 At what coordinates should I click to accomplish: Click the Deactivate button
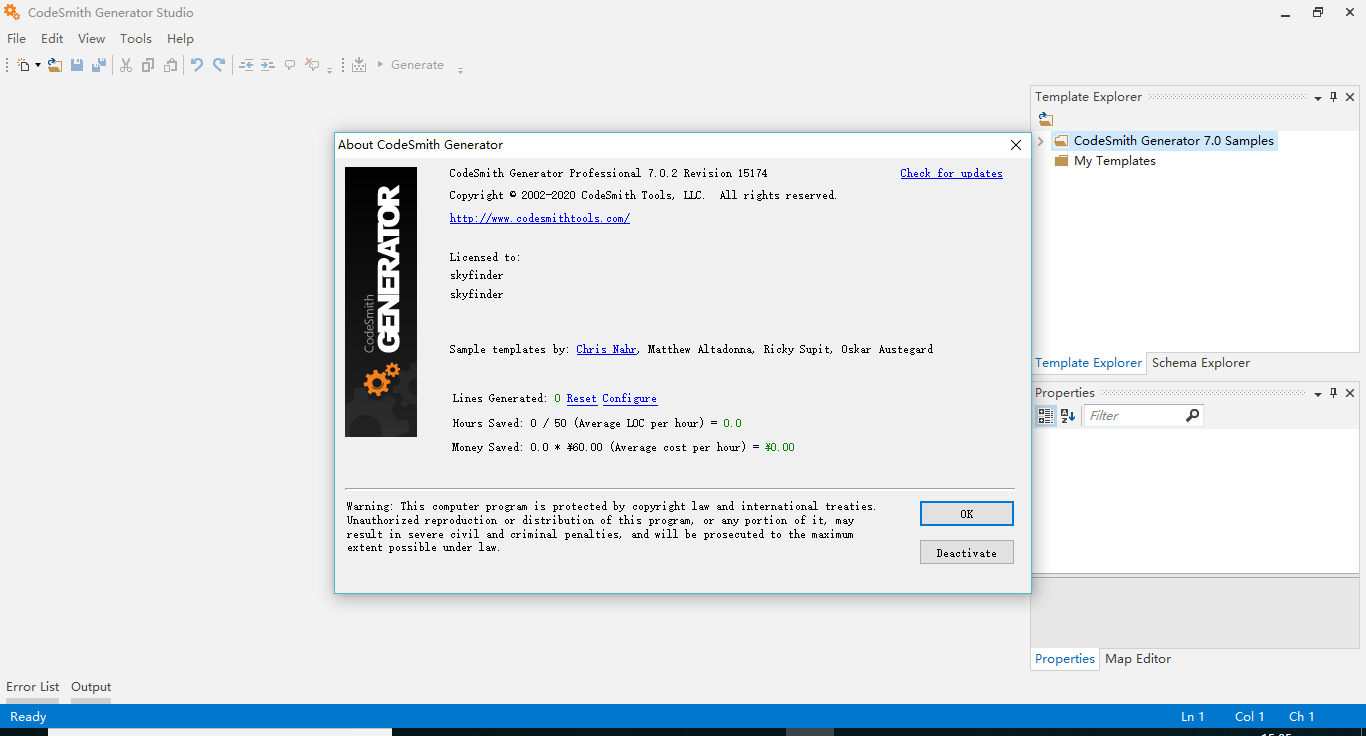pos(966,553)
